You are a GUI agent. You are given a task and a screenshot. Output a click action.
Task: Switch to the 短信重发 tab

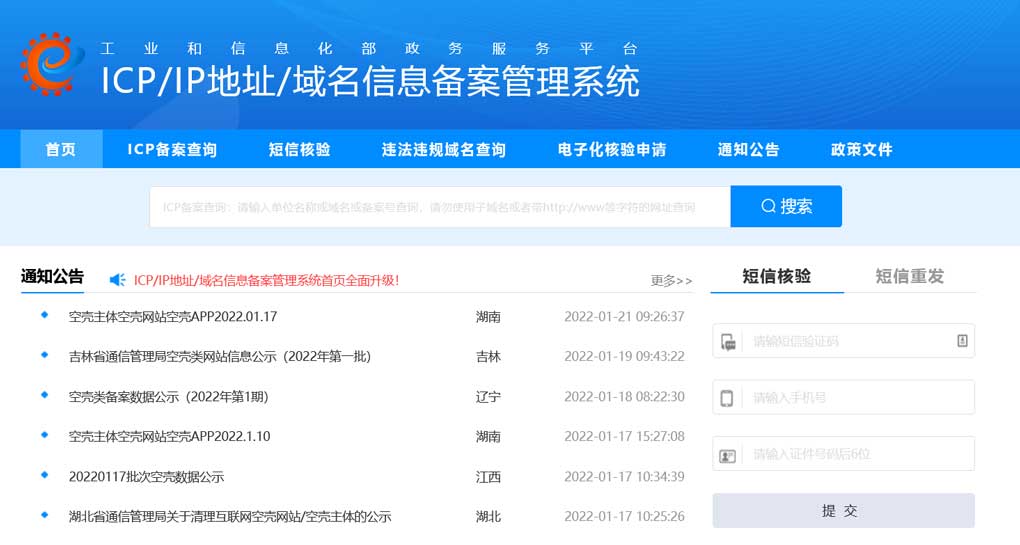pyautogui.click(x=909, y=276)
